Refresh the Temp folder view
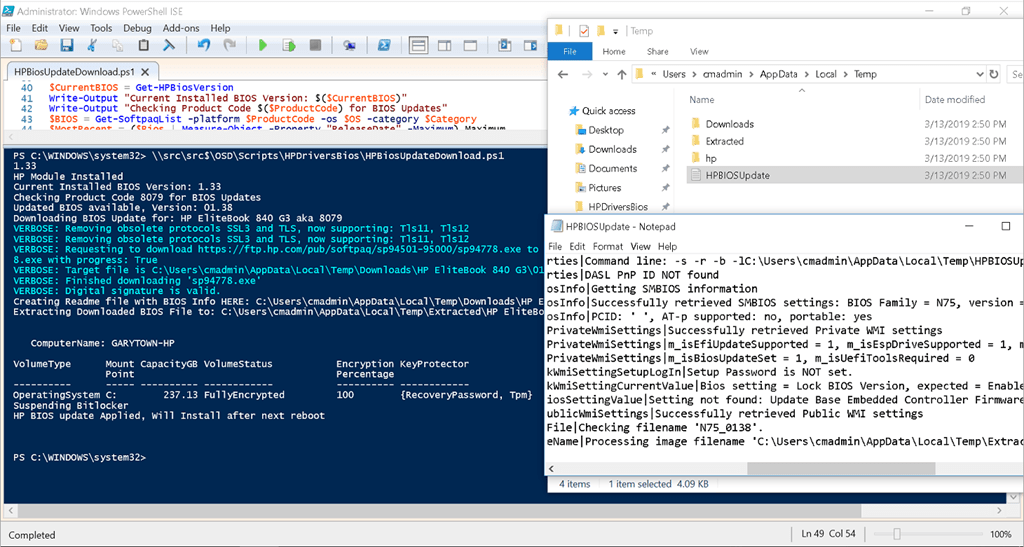This screenshot has width=1024, height=547. click(x=994, y=74)
